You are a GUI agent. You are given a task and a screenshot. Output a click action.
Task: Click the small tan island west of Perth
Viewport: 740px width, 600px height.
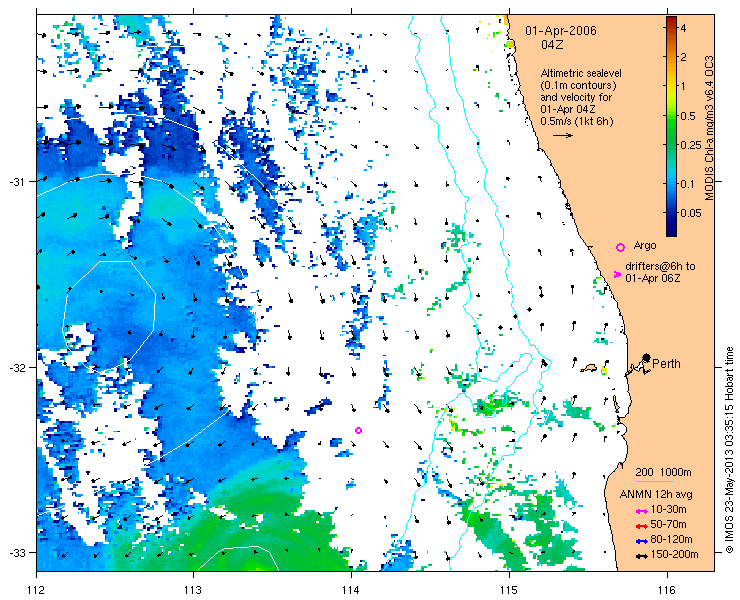pyautogui.click(x=589, y=367)
